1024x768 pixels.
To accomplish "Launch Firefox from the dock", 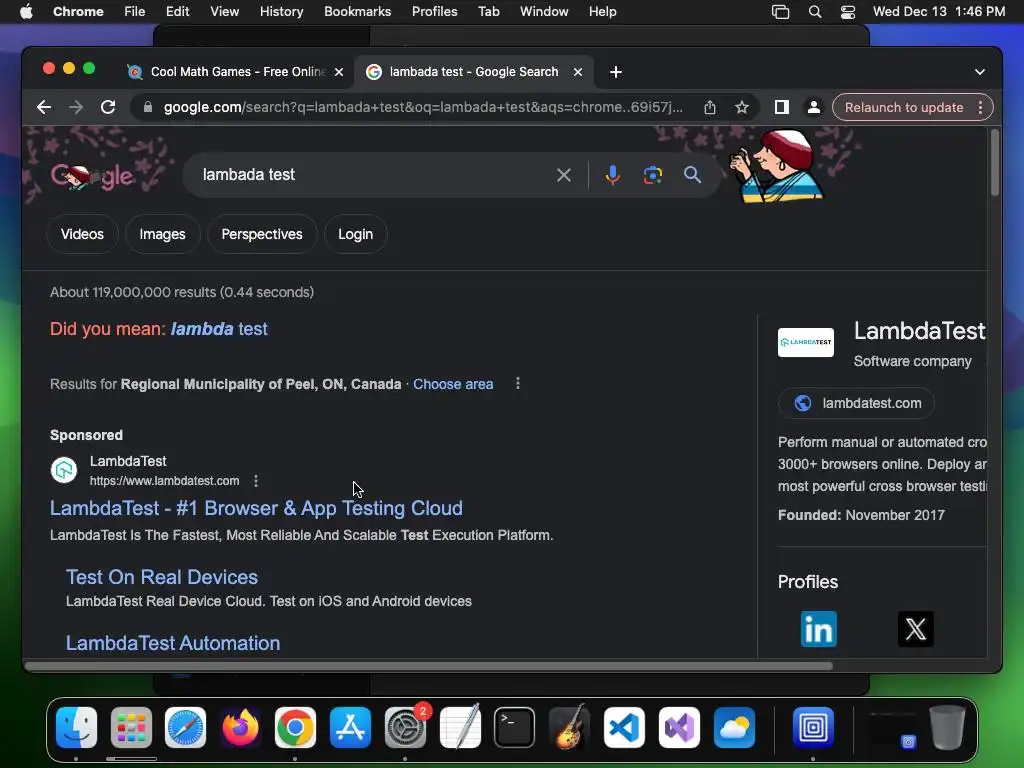I will [x=240, y=727].
